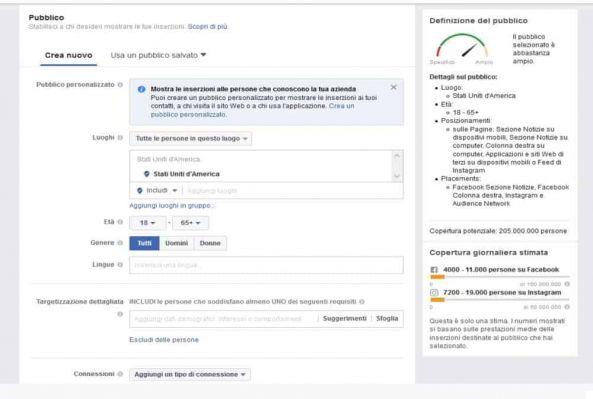Click Copertura potenziale: 205.000.000 persone text
593x399 pixels.
point(498,231)
